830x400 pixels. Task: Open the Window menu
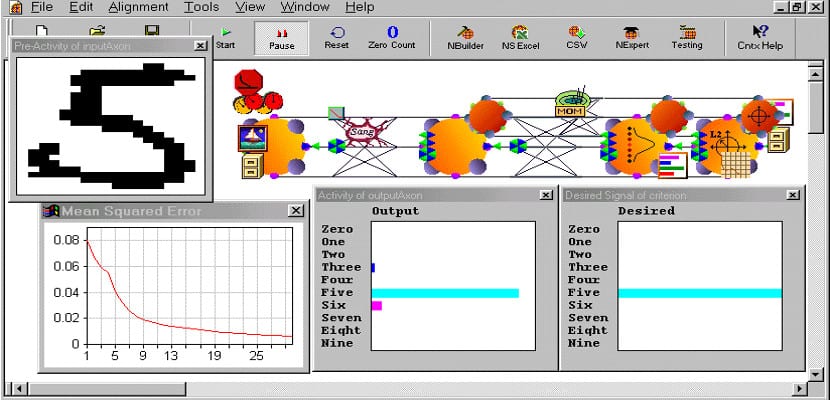(x=305, y=7)
